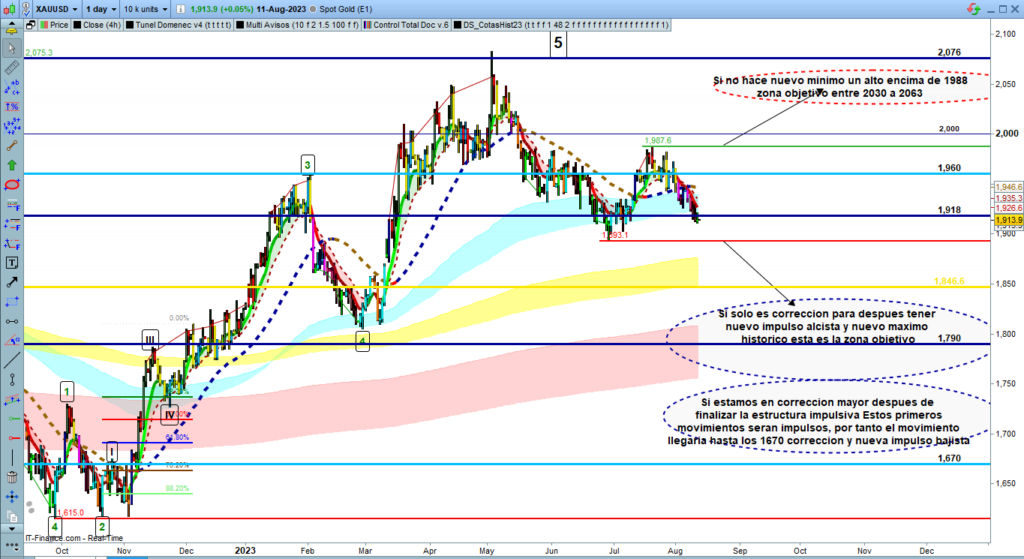1024x559 pixels.
Task: Choose the green up arrow tool
Action: [x=12, y=164]
